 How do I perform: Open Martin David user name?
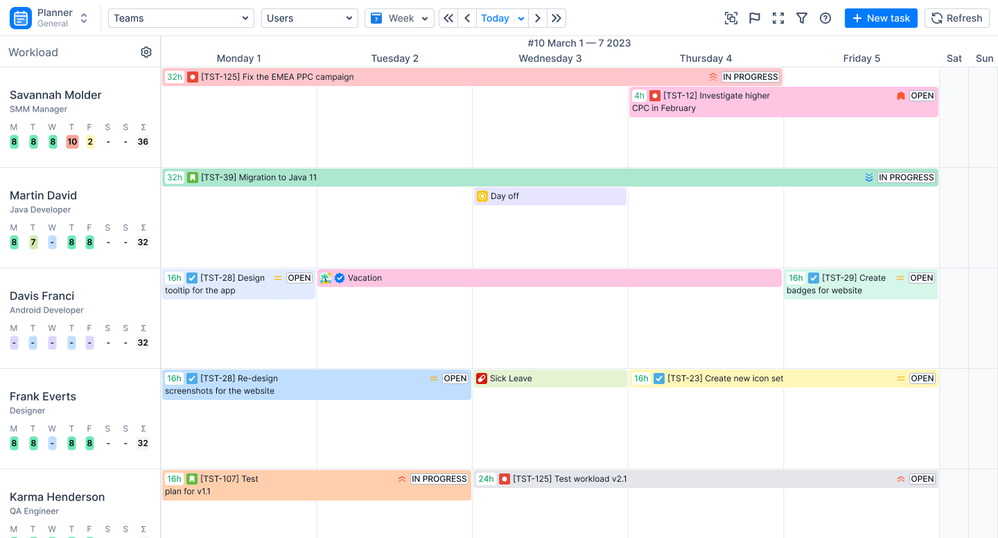pos(43,195)
